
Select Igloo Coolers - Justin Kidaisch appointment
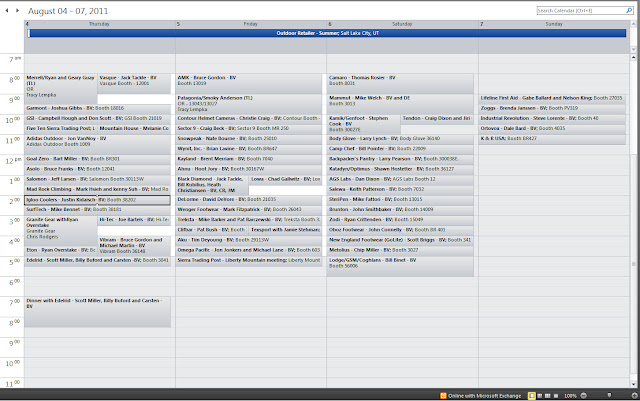98,200
